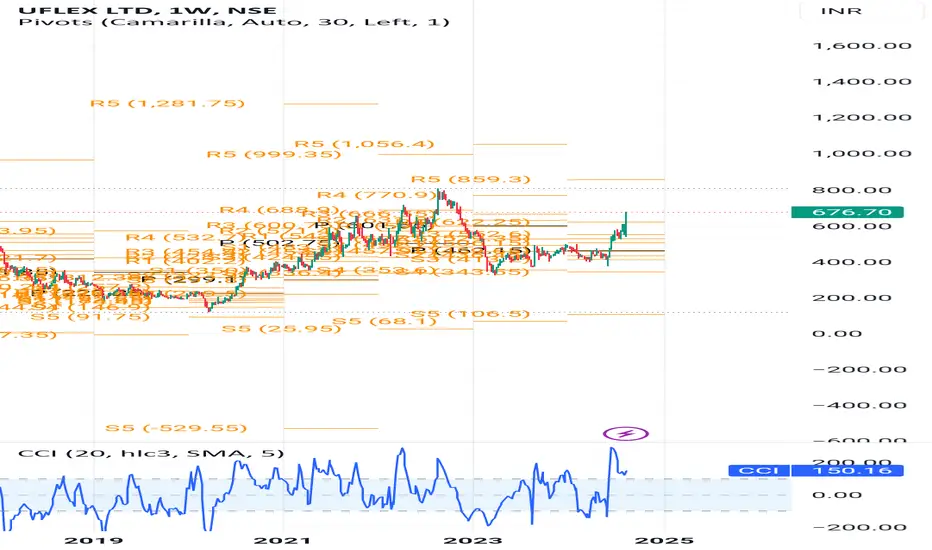Select the R4 (770.9) pivot label
This screenshot has height=550, width=932.
(377, 195)
